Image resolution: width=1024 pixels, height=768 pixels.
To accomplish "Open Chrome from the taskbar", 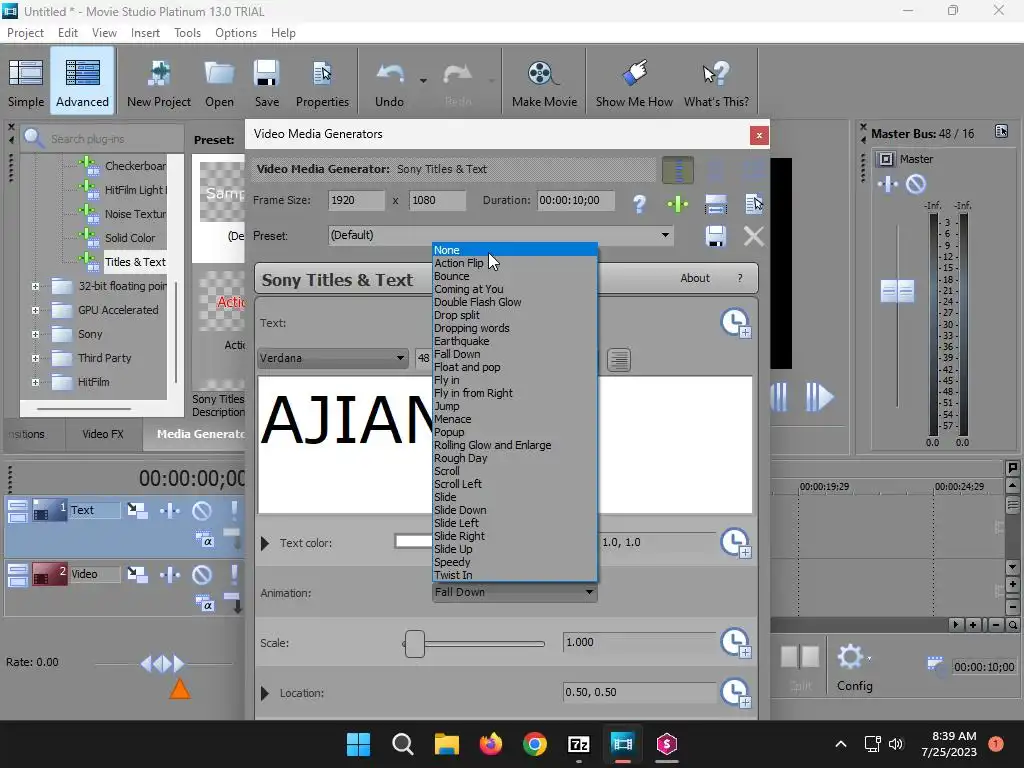I will [x=534, y=744].
